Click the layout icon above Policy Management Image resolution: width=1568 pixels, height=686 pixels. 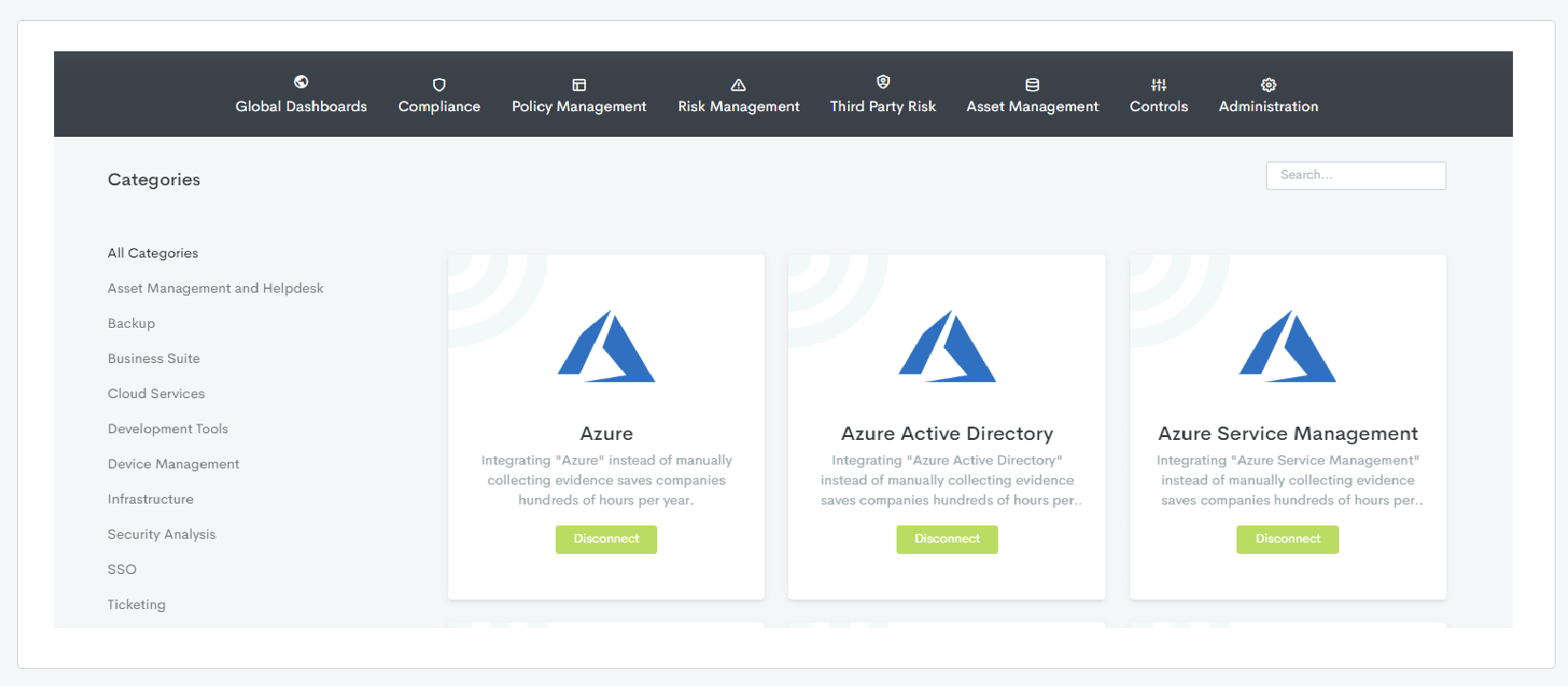point(579,85)
